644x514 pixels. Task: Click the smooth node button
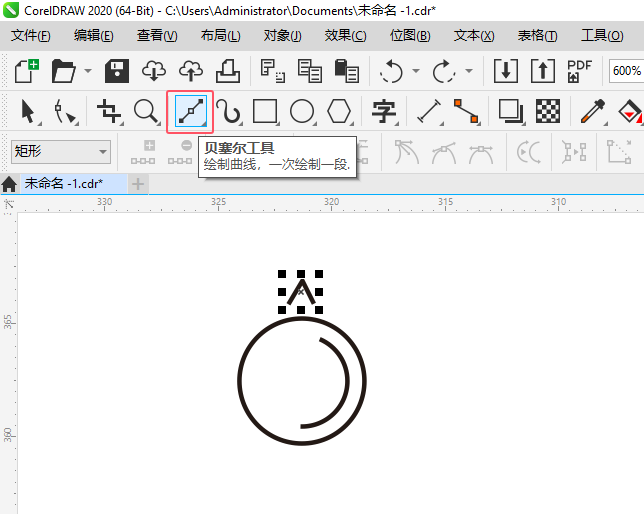click(x=444, y=152)
